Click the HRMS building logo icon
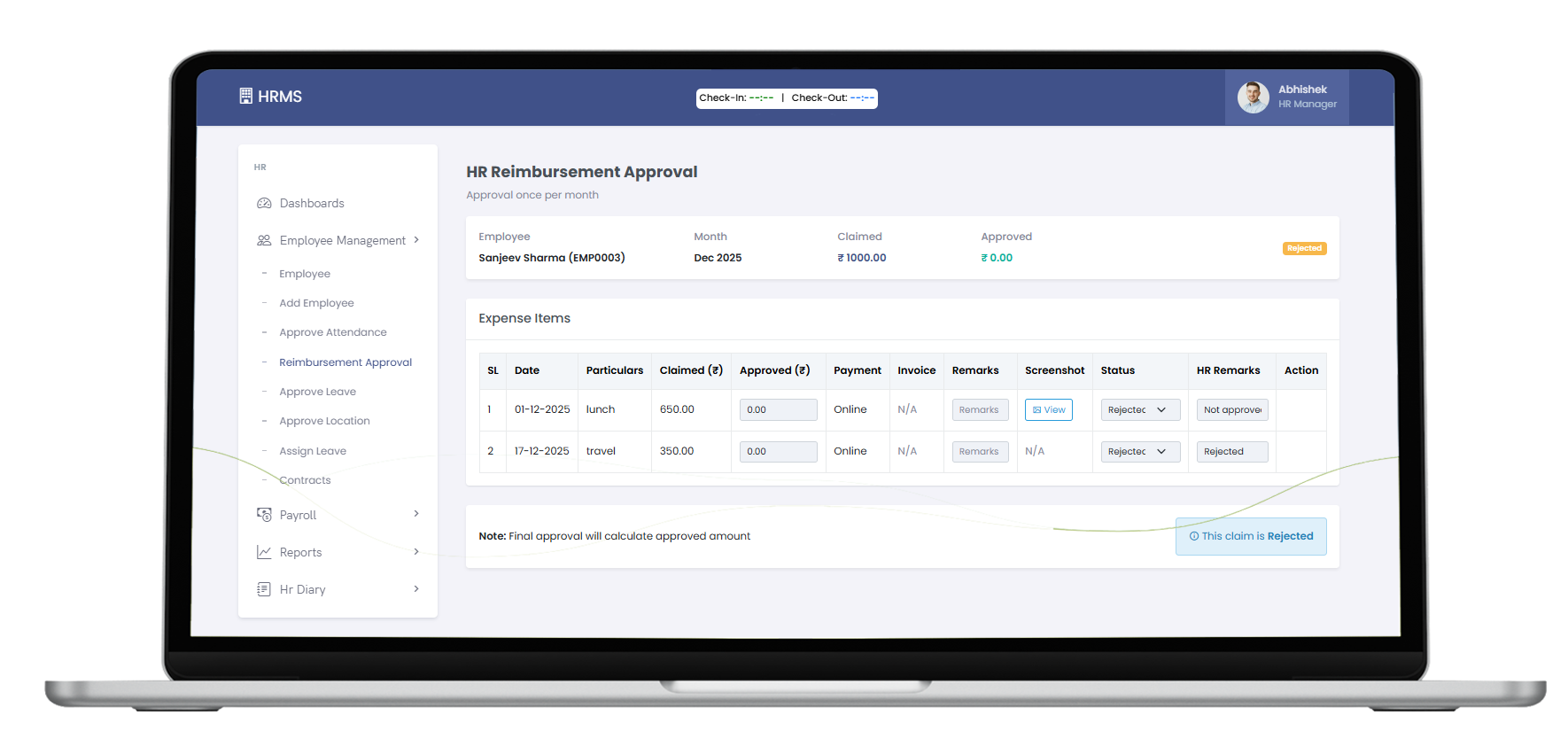This screenshot has width=1568, height=739. tap(245, 96)
